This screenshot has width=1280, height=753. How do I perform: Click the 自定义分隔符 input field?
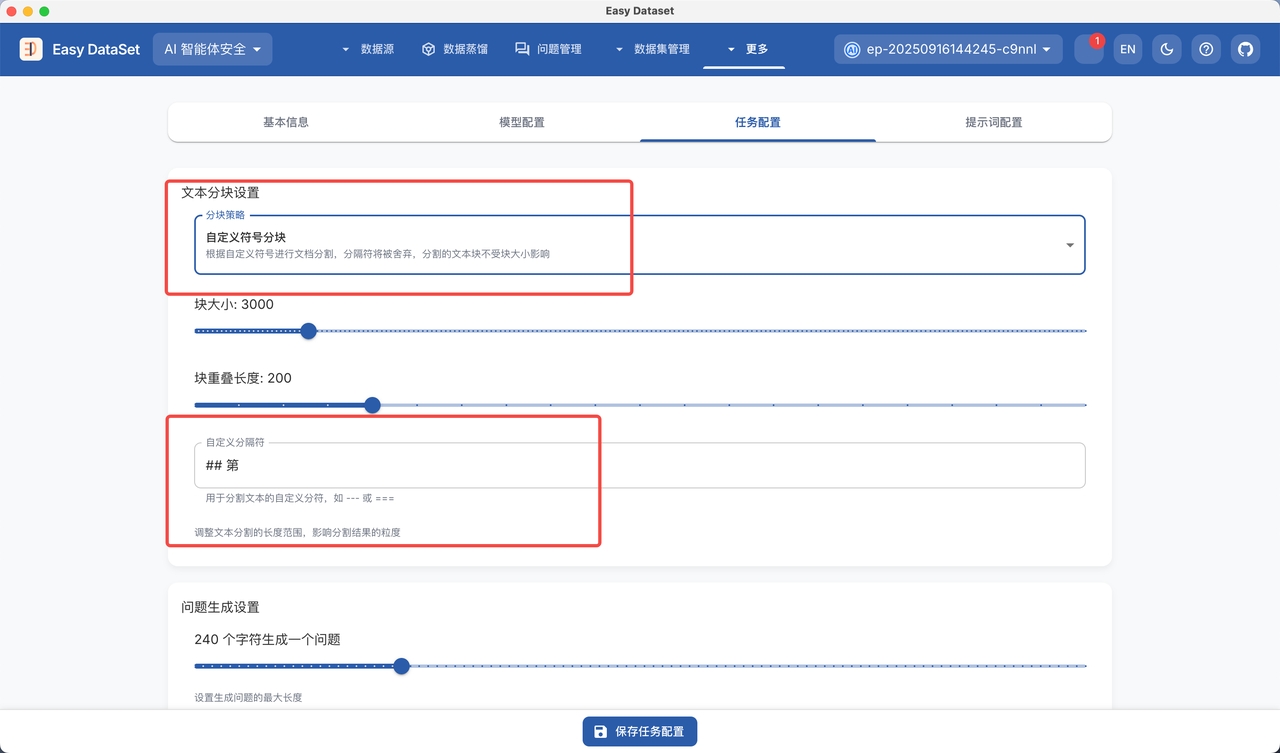point(640,465)
